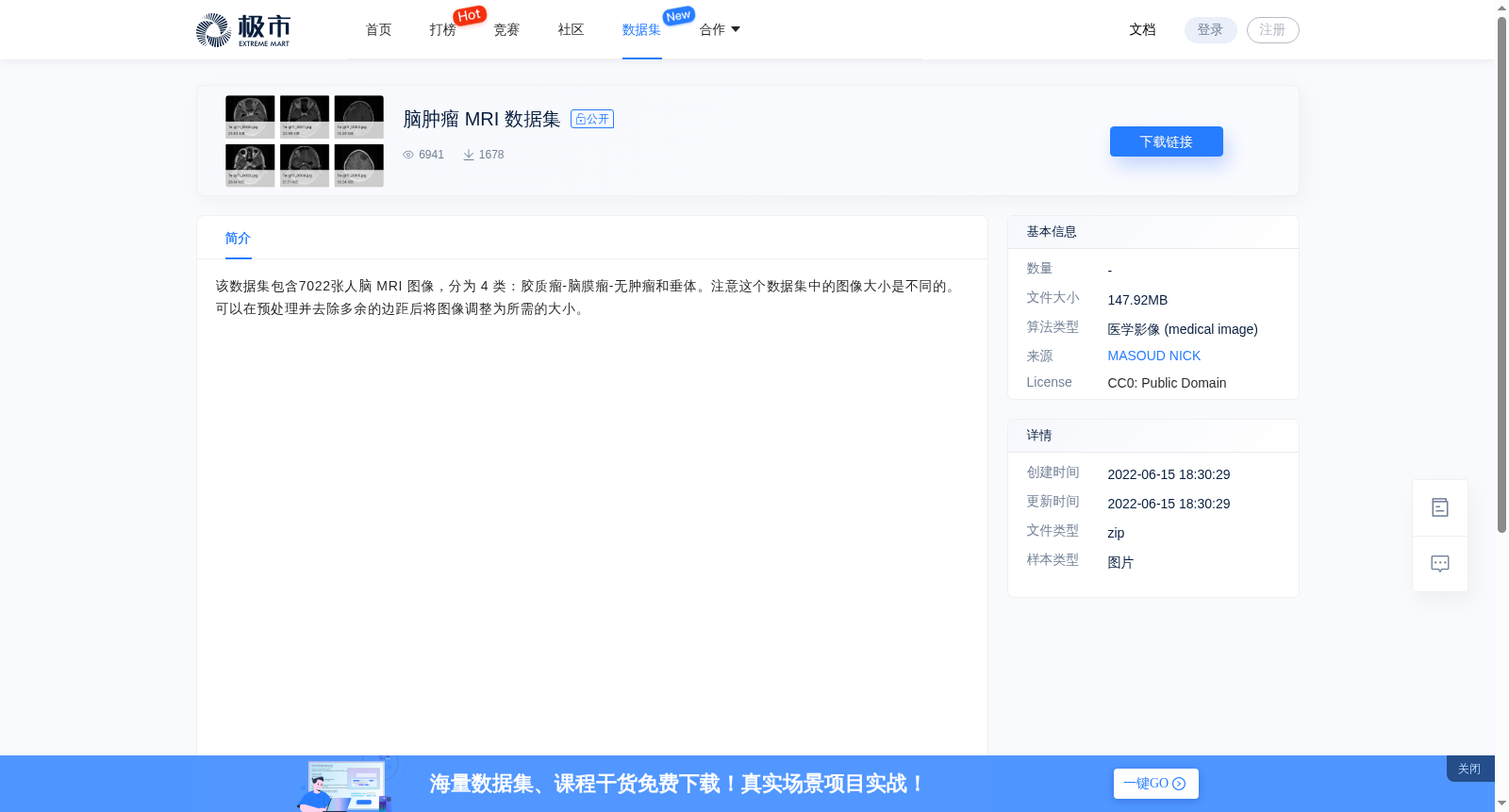The image size is (1509, 812).
Task: Click the scrollbar up arrow
Action: pos(1501,8)
